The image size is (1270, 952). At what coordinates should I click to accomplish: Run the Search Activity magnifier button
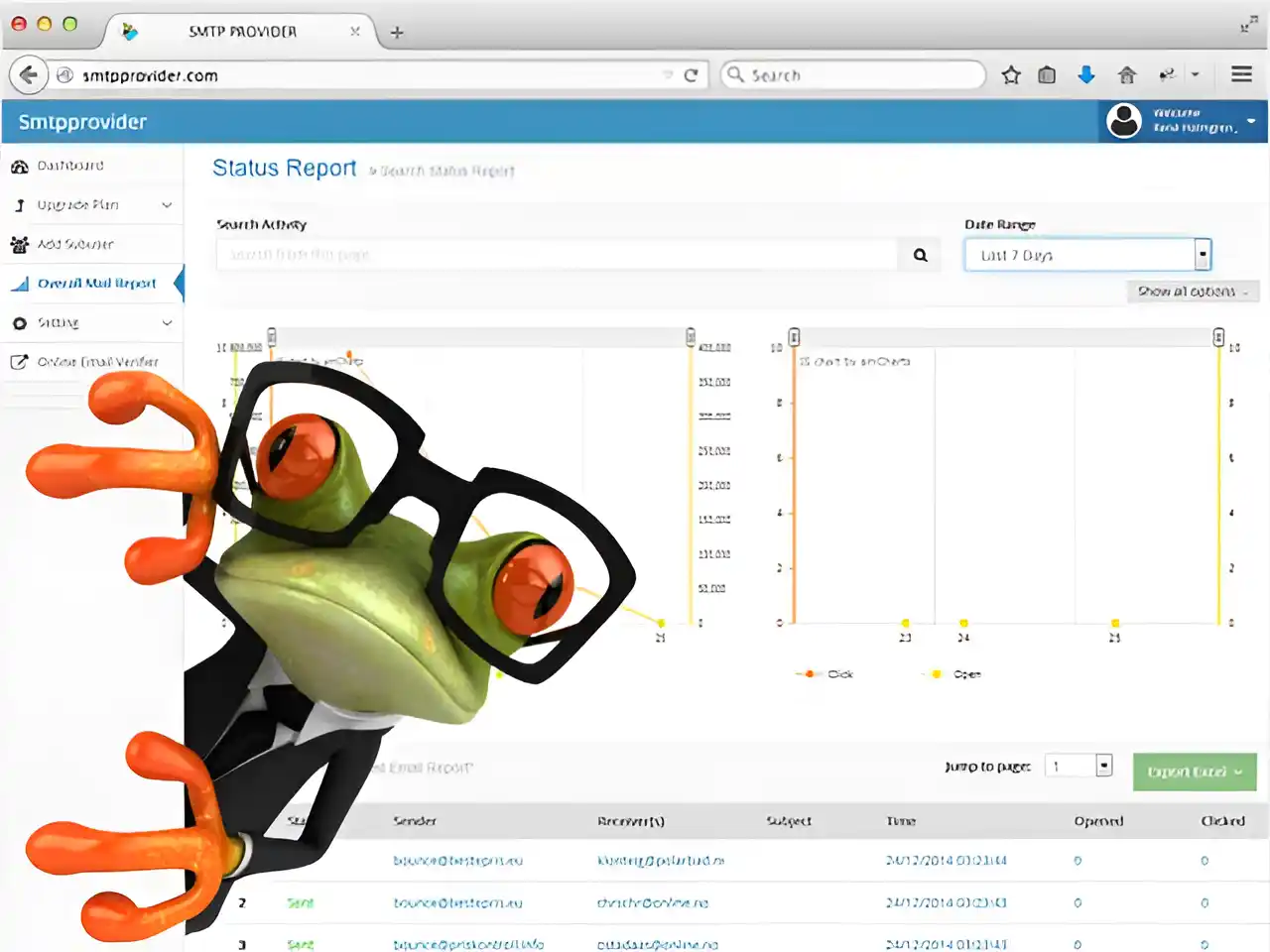coord(921,255)
